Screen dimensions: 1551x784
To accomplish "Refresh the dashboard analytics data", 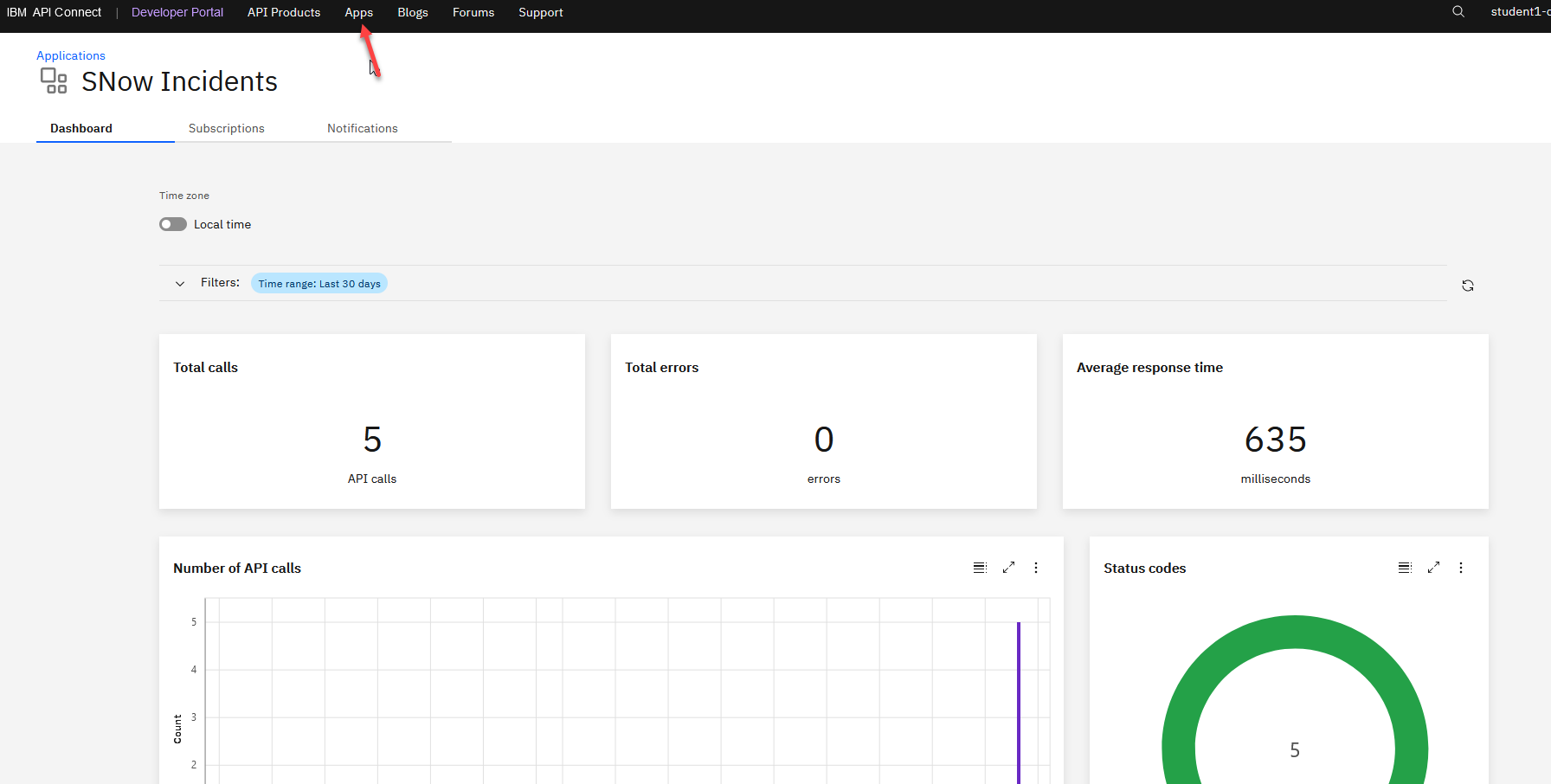I will click(x=1468, y=286).
